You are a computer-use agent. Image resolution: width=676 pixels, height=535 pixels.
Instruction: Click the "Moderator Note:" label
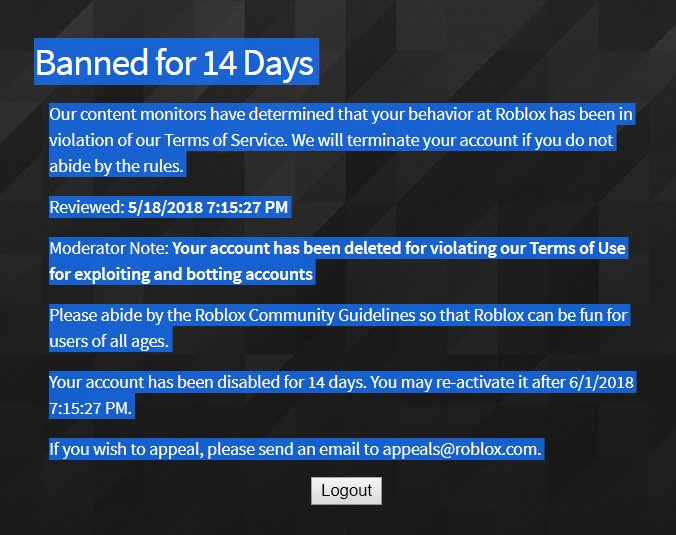click(x=109, y=247)
